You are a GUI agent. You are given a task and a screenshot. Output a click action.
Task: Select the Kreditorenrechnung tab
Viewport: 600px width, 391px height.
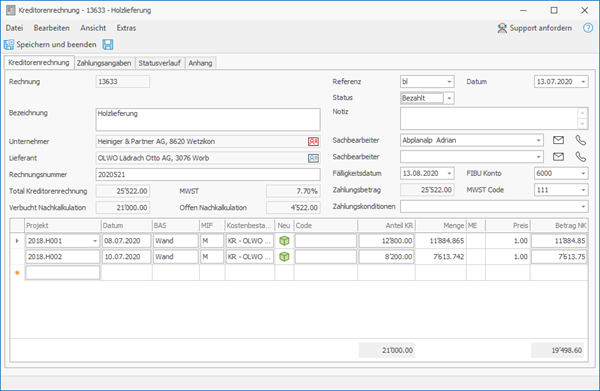click(x=39, y=62)
